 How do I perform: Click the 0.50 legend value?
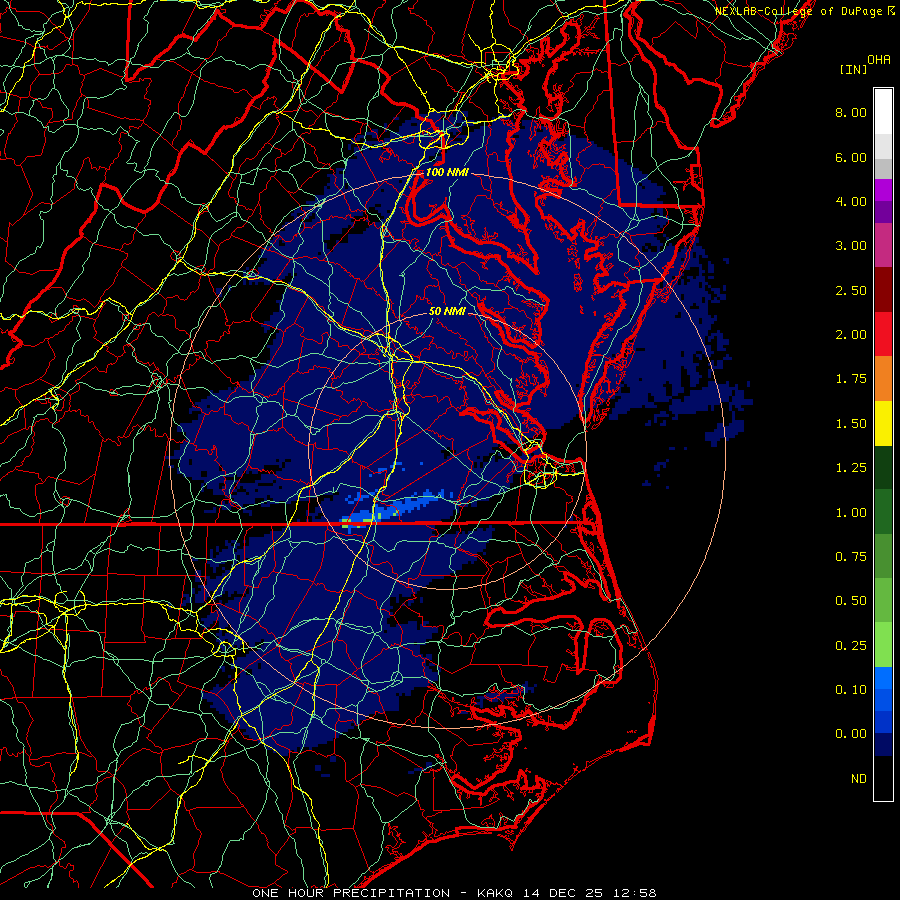[x=851, y=601]
